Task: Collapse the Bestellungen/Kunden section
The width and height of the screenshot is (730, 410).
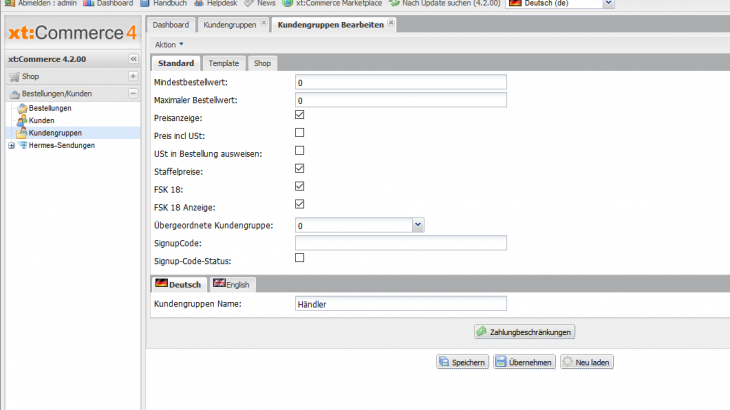Action: [133, 94]
